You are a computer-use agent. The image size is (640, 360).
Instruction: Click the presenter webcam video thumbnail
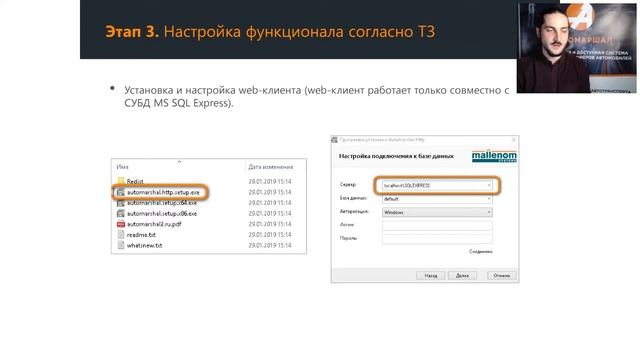576,48
